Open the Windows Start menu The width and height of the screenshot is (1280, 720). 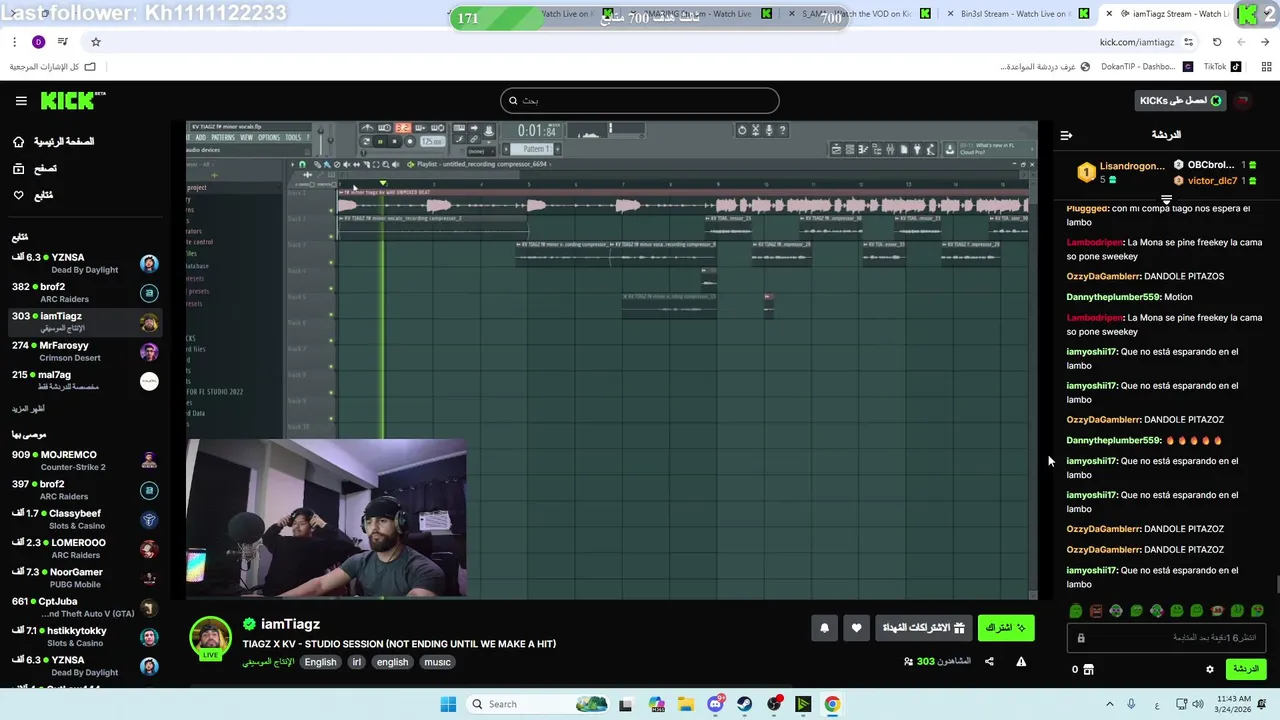(448, 704)
